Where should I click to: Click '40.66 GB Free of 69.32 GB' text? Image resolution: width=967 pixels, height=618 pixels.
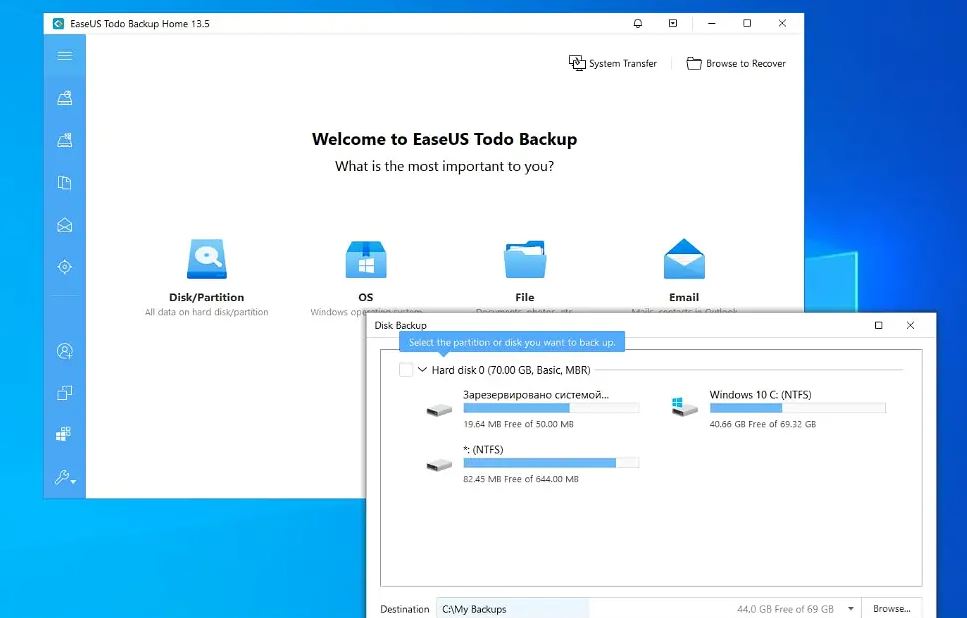tap(763, 424)
